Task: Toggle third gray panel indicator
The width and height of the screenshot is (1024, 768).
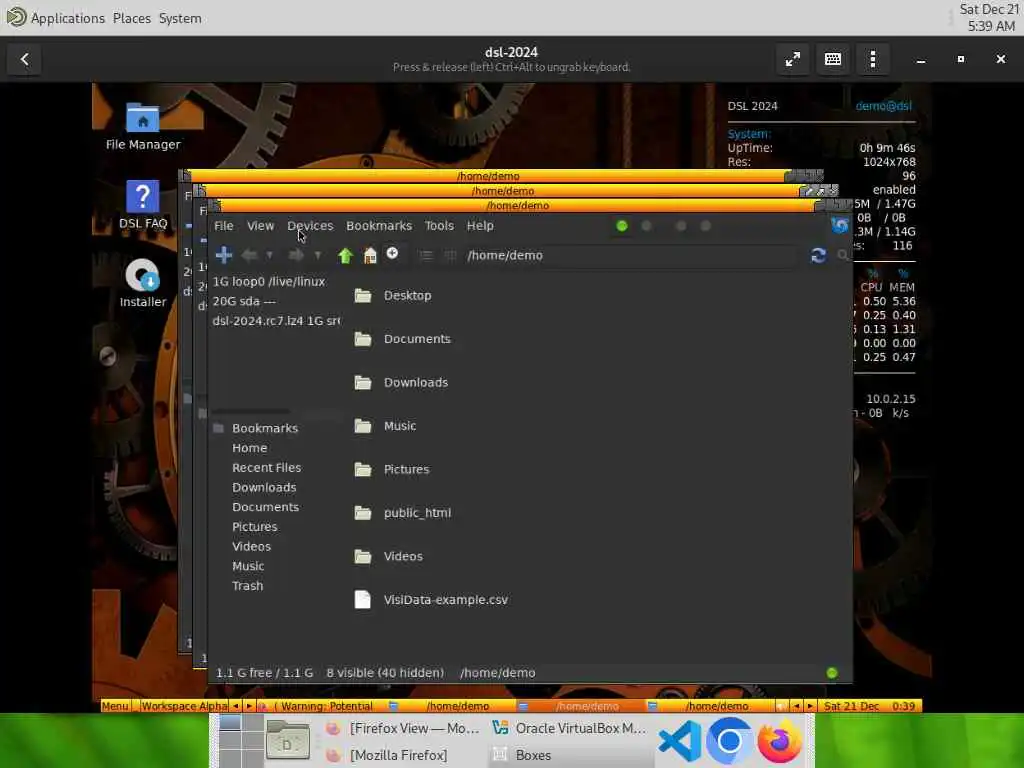Action: click(681, 226)
